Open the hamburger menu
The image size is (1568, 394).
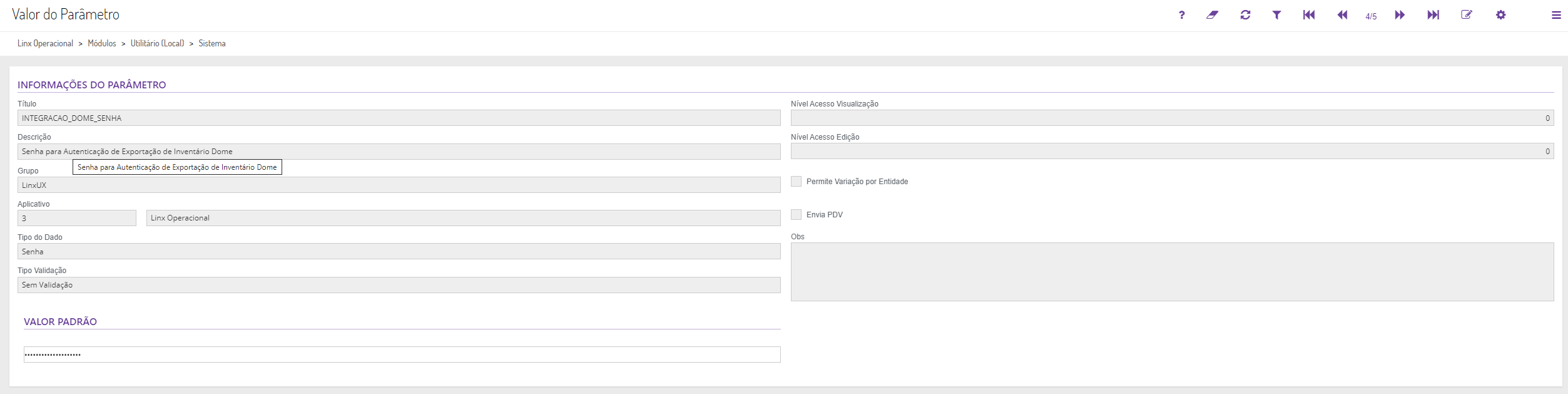pos(1556,15)
